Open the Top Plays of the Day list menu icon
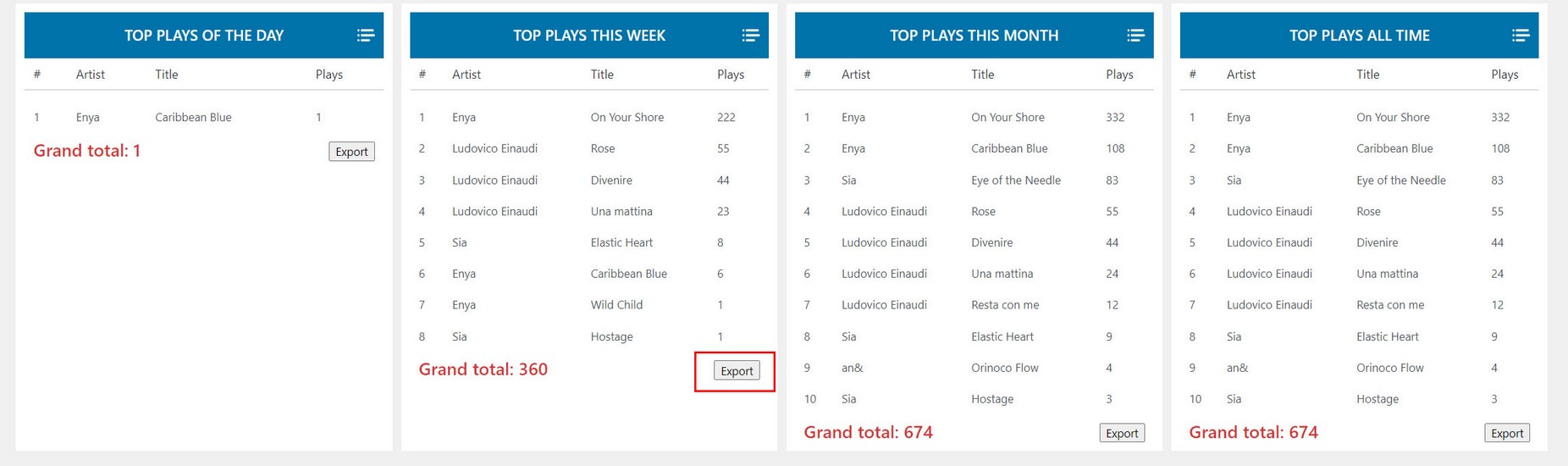 pyautogui.click(x=365, y=36)
